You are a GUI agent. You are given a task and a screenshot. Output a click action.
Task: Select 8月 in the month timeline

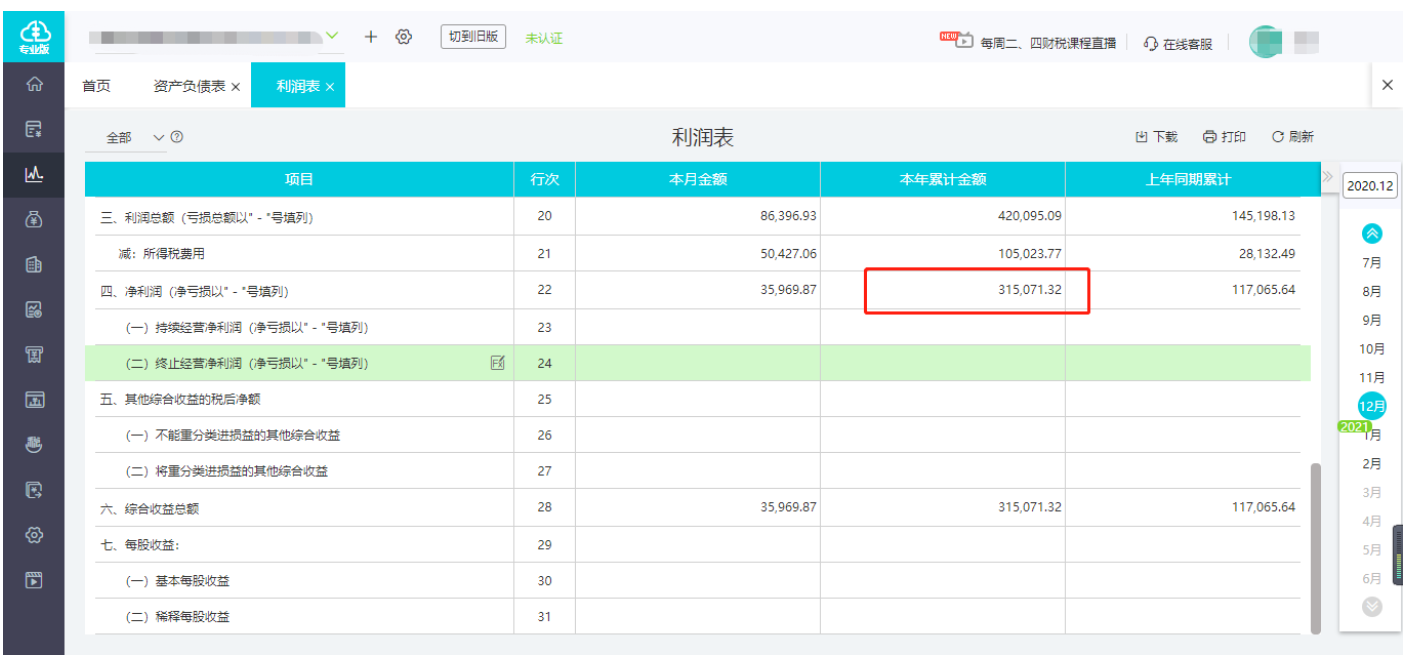1372,292
